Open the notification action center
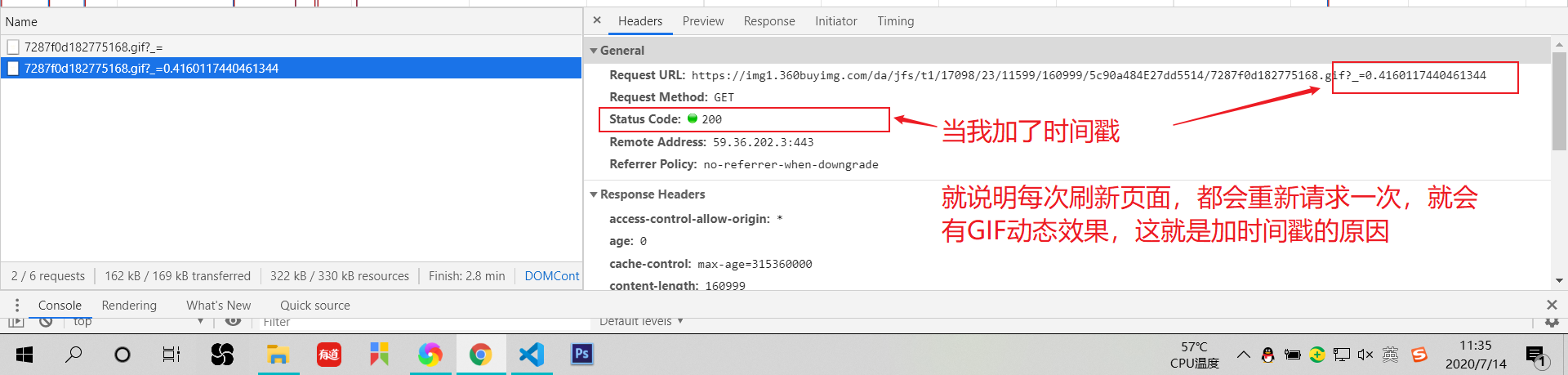Viewport: 1568px width, 375px height. click(x=1537, y=355)
